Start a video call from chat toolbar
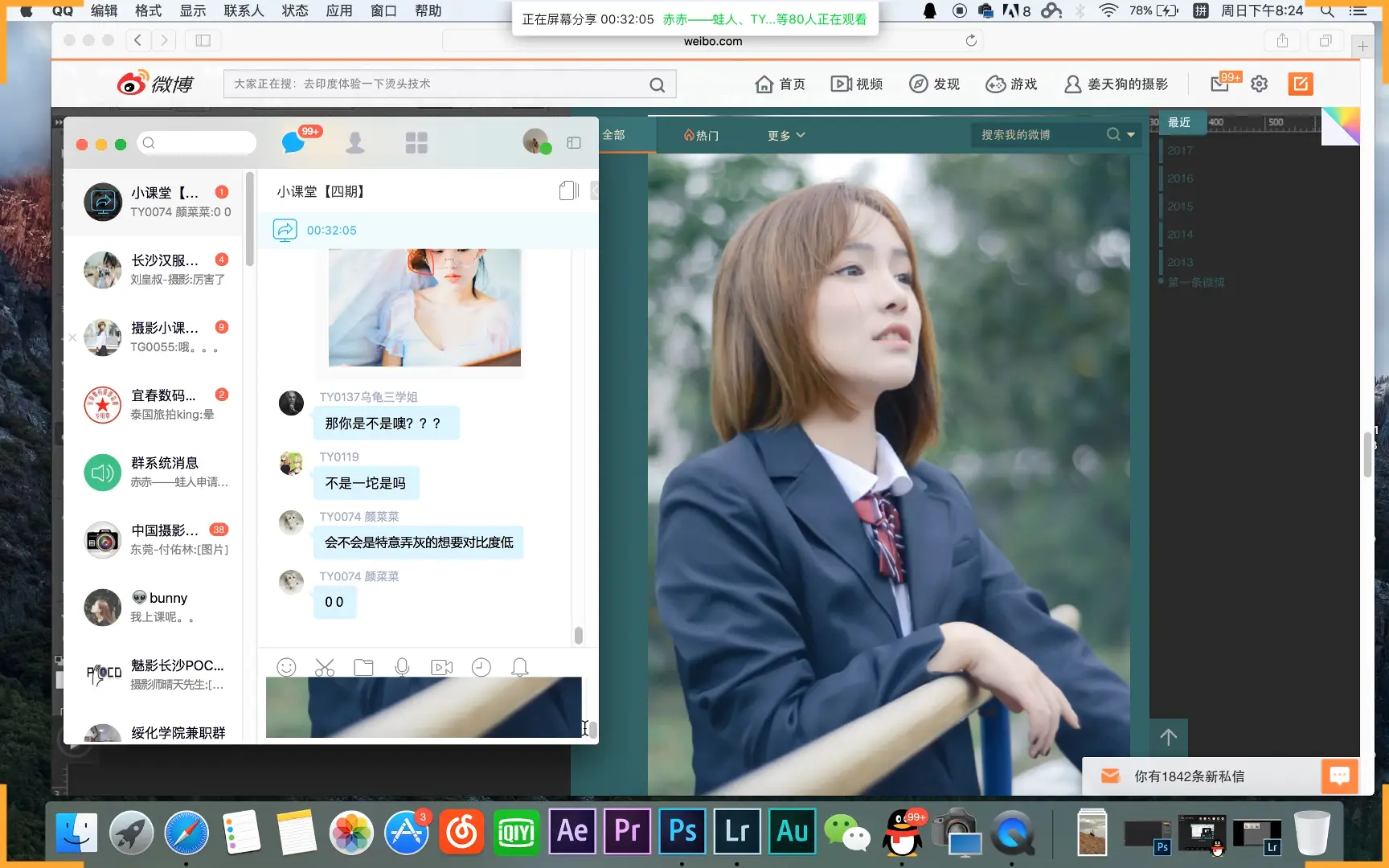The width and height of the screenshot is (1389, 868). tap(441, 667)
